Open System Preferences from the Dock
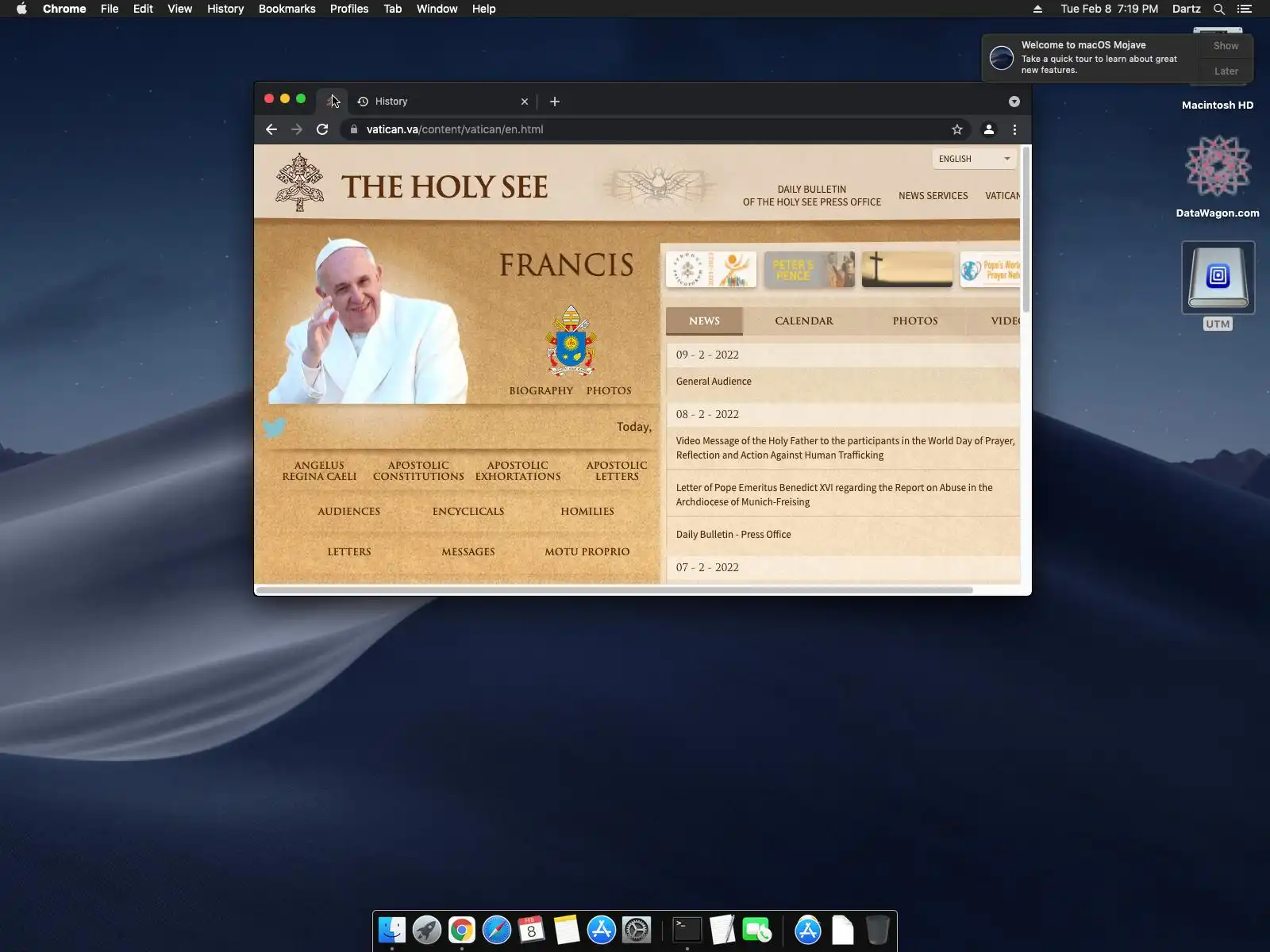Image resolution: width=1270 pixels, height=952 pixels. [637, 930]
